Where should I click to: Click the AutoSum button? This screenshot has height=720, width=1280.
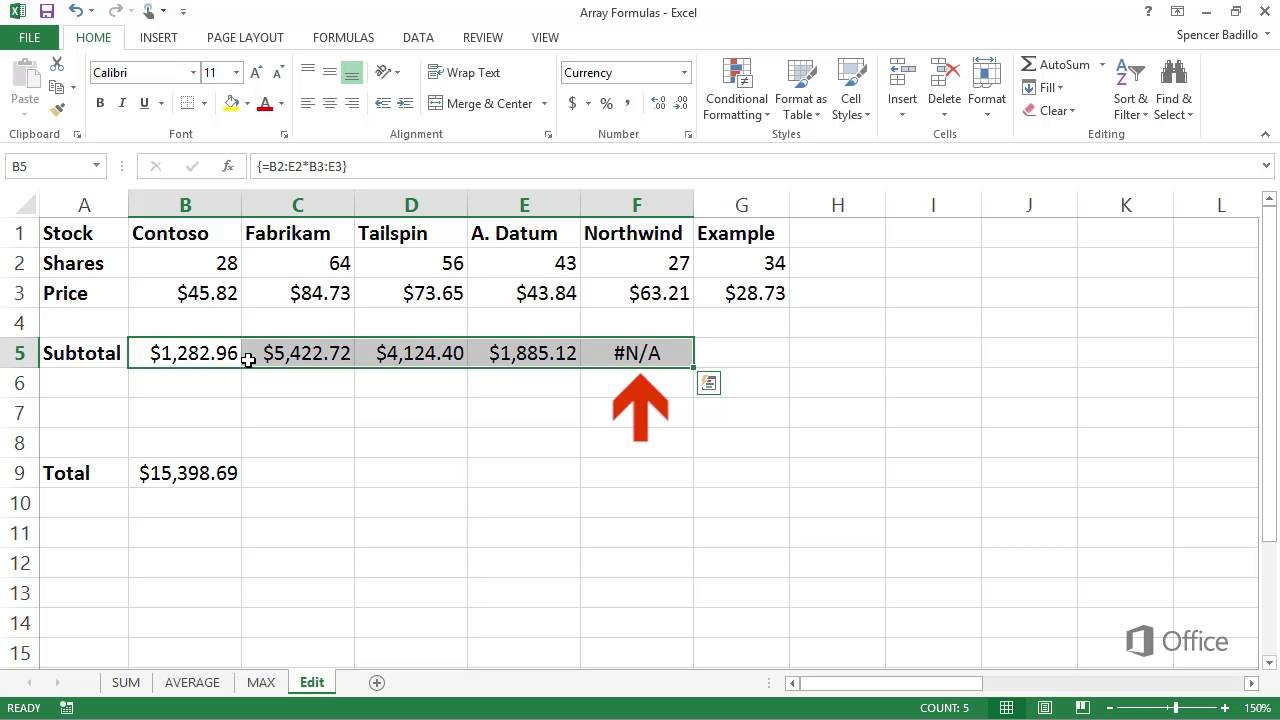[x=1056, y=65]
